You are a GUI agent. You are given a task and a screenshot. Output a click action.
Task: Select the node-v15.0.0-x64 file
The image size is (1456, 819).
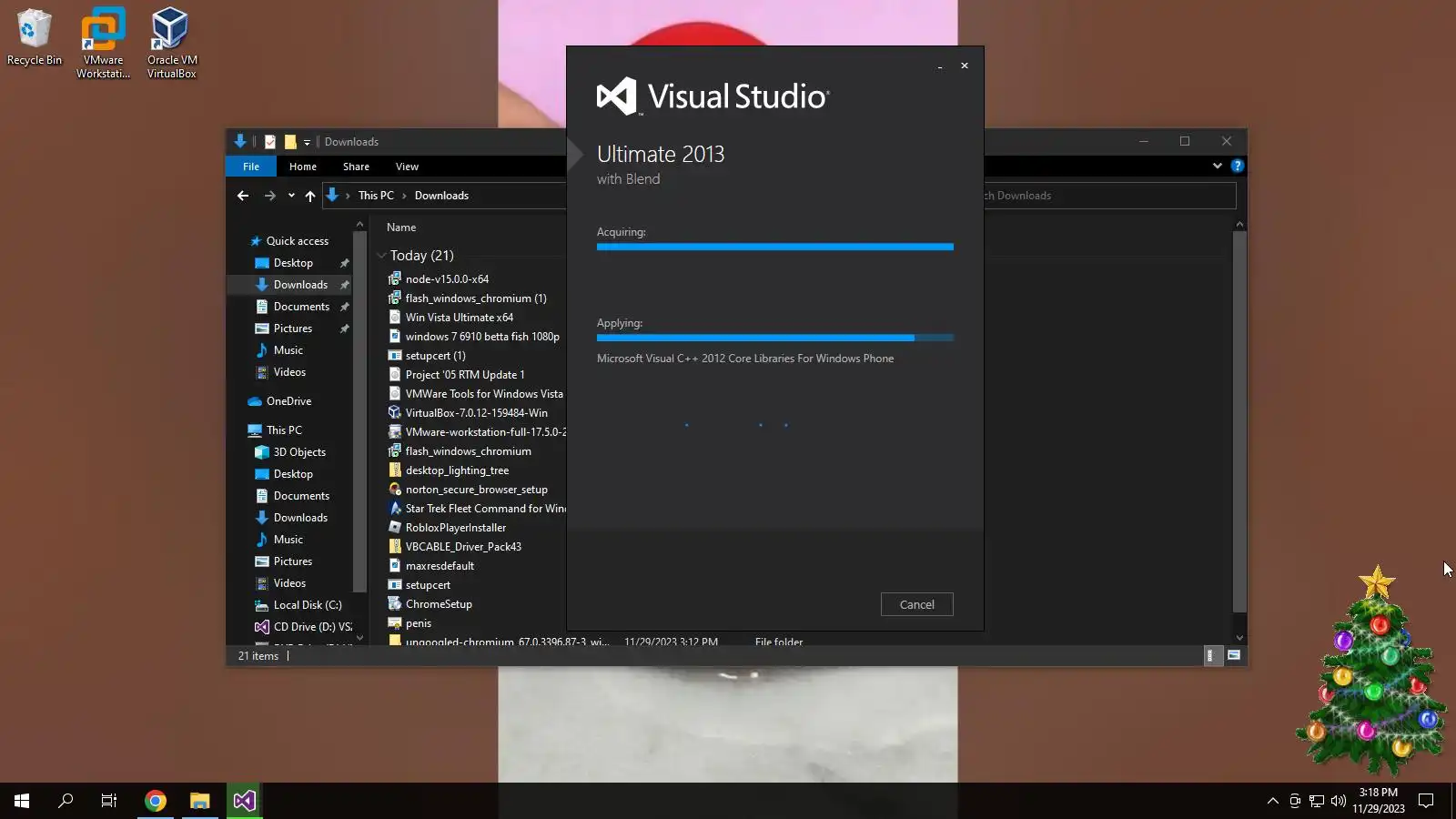point(447,279)
